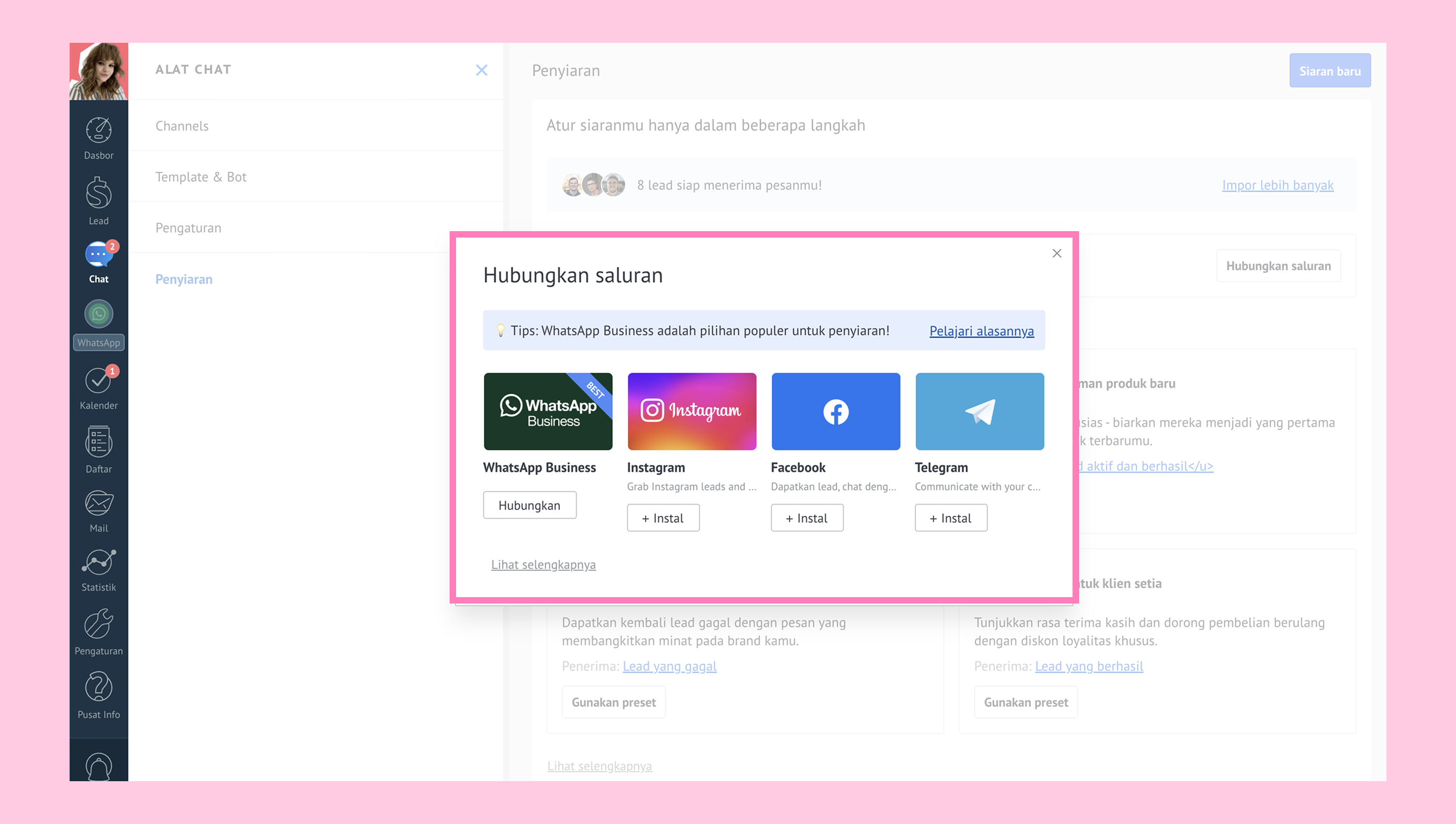
Task: Click the 'Grab Instagram leads and ...' description
Action: (x=691, y=487)
